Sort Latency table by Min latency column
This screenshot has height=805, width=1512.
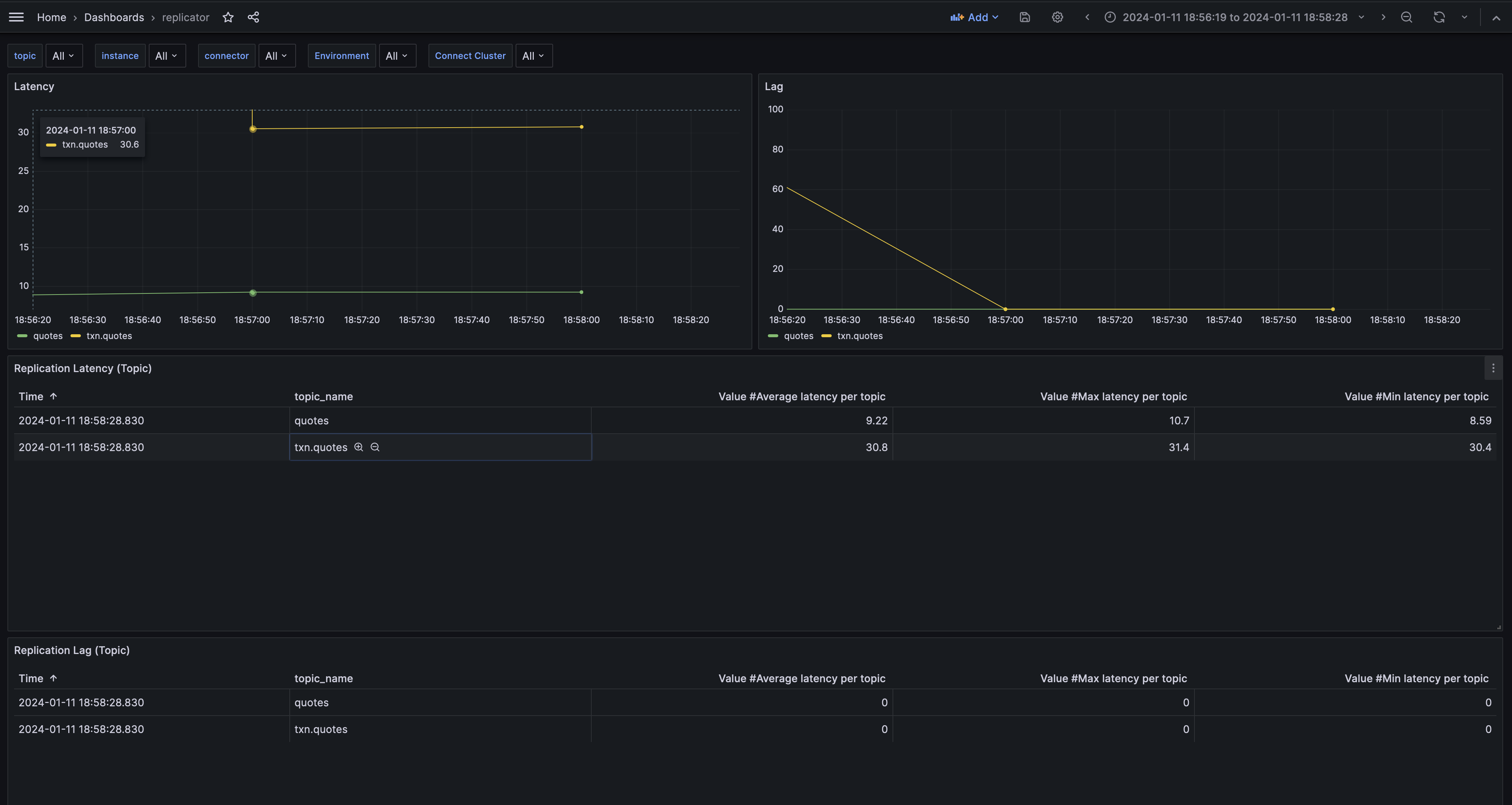1416,396
